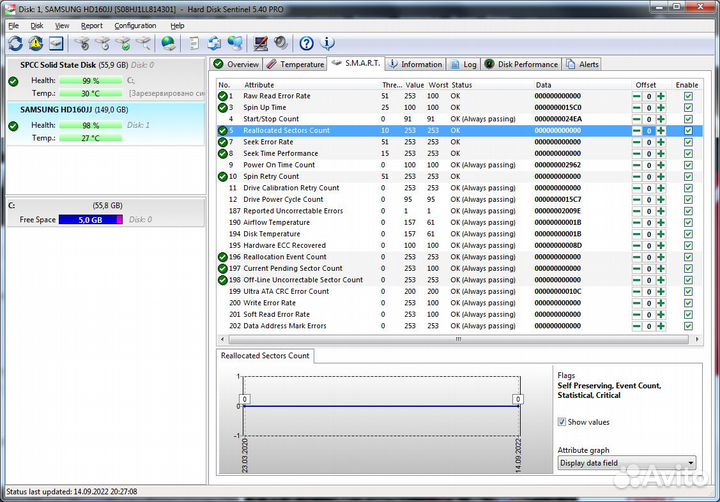Viewport: 720px width, 502px height.
Task: Switch to the Disk Performance tab
Action: pyautogui.click(x=522, y=64)
